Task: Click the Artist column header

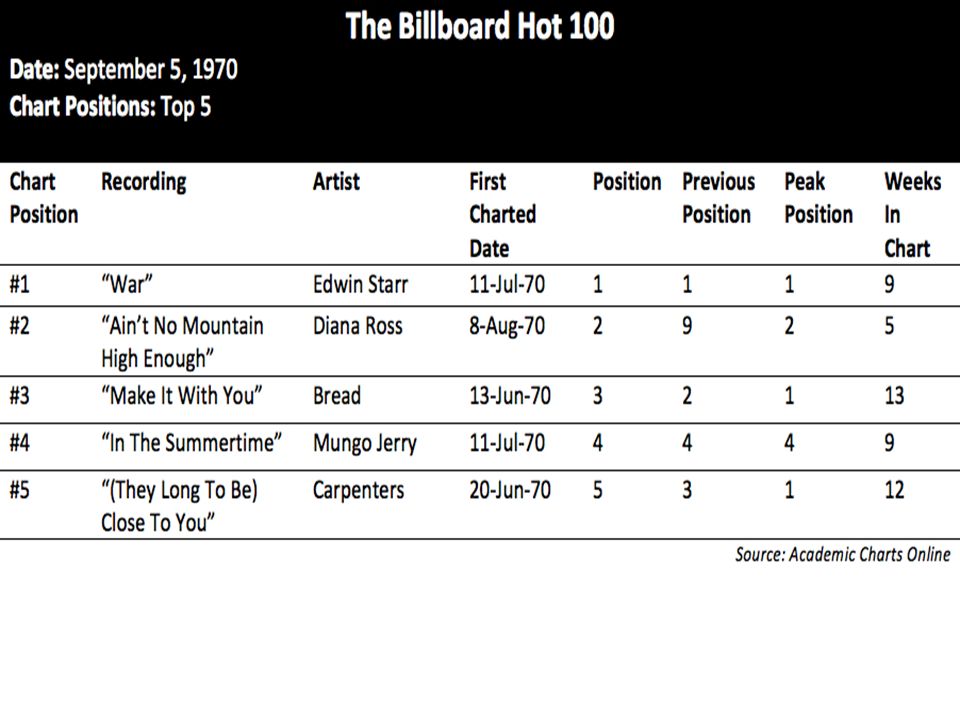Action: [x=336, y=182]
